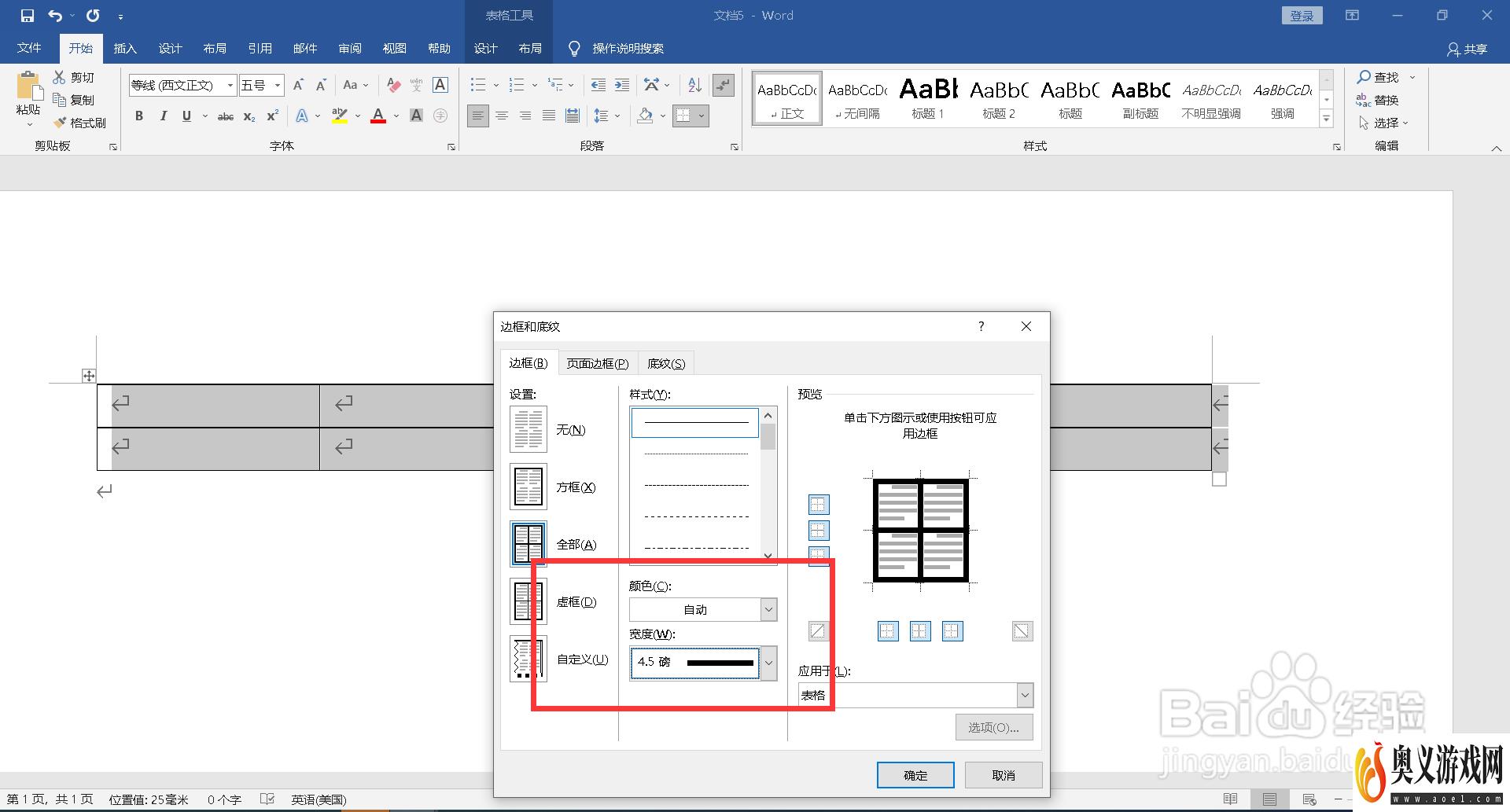Click table move handle icon

coord(89,376)
